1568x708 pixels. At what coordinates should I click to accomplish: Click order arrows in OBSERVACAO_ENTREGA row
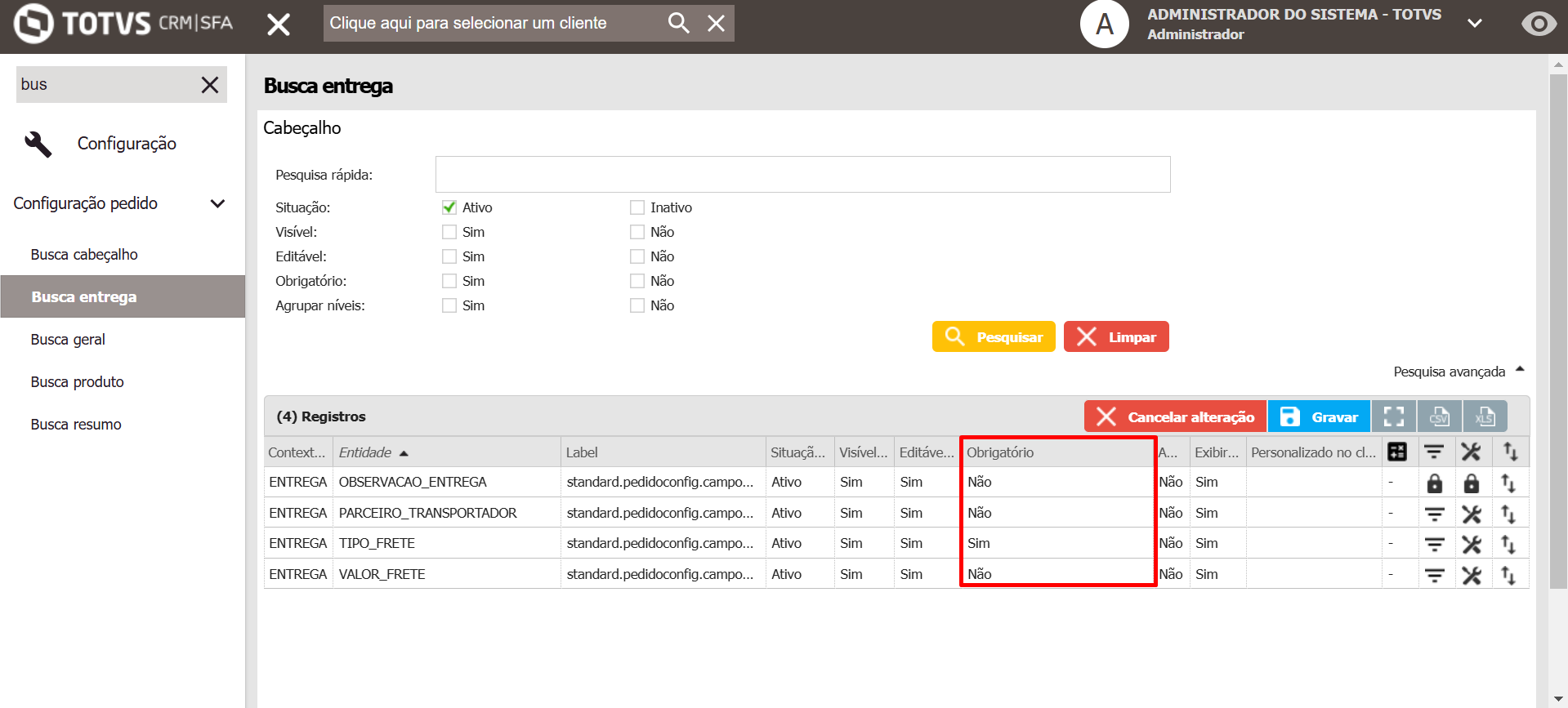tap(1508, 483)
